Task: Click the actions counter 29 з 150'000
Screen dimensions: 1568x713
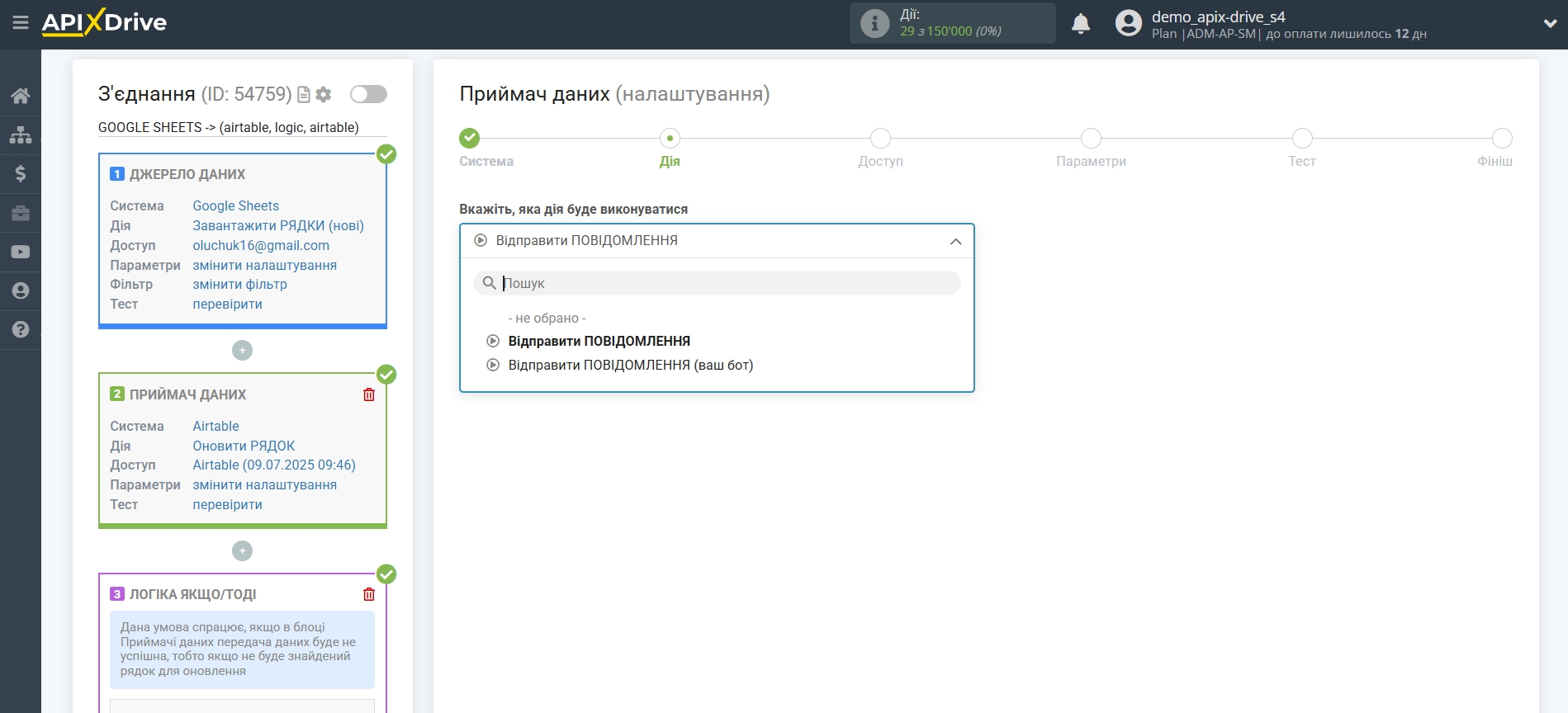Action: point(950,31)
